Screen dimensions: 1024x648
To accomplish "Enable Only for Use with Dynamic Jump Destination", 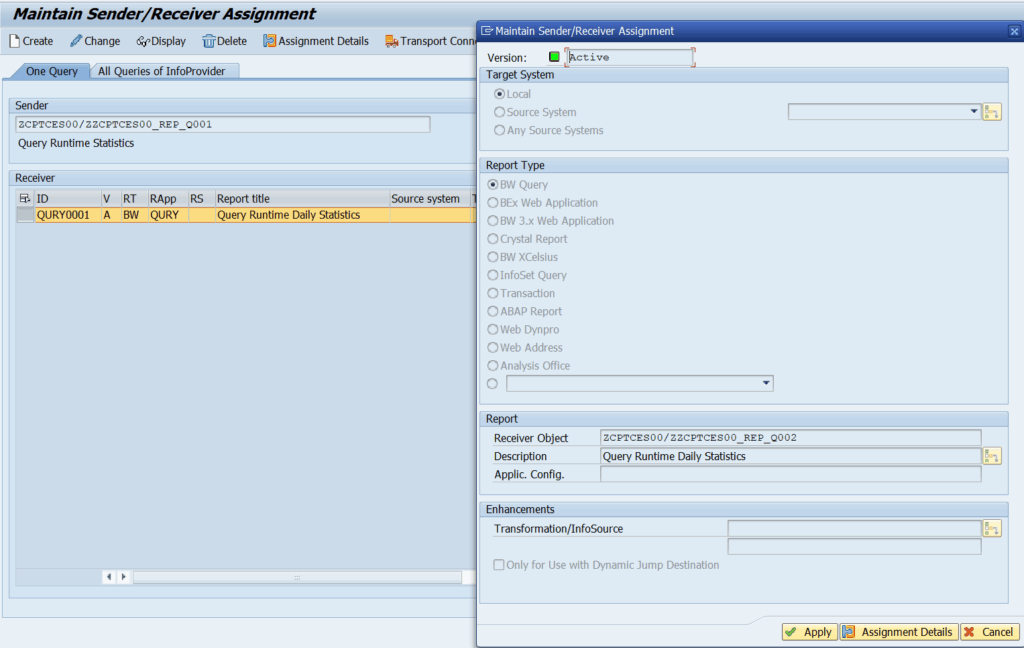I will point(499,565).
